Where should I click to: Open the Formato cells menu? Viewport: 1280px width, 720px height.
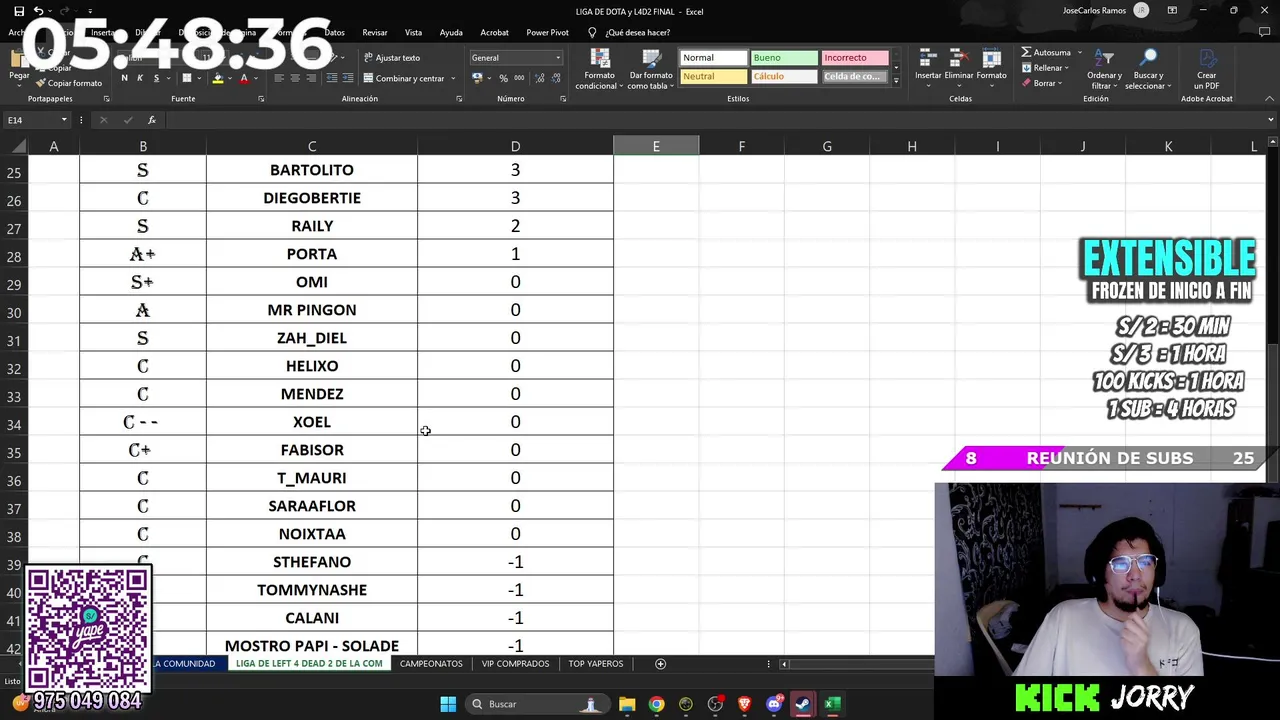point(991,66)
